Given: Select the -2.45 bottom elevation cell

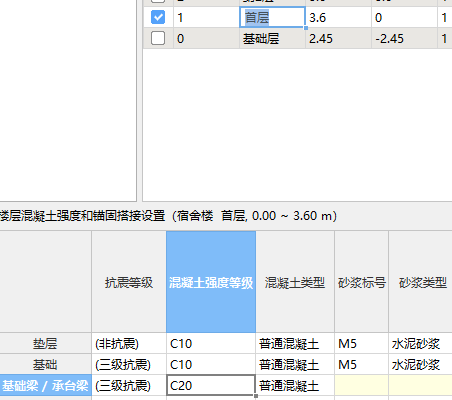Looking at the screenshot, I should 404,38.
